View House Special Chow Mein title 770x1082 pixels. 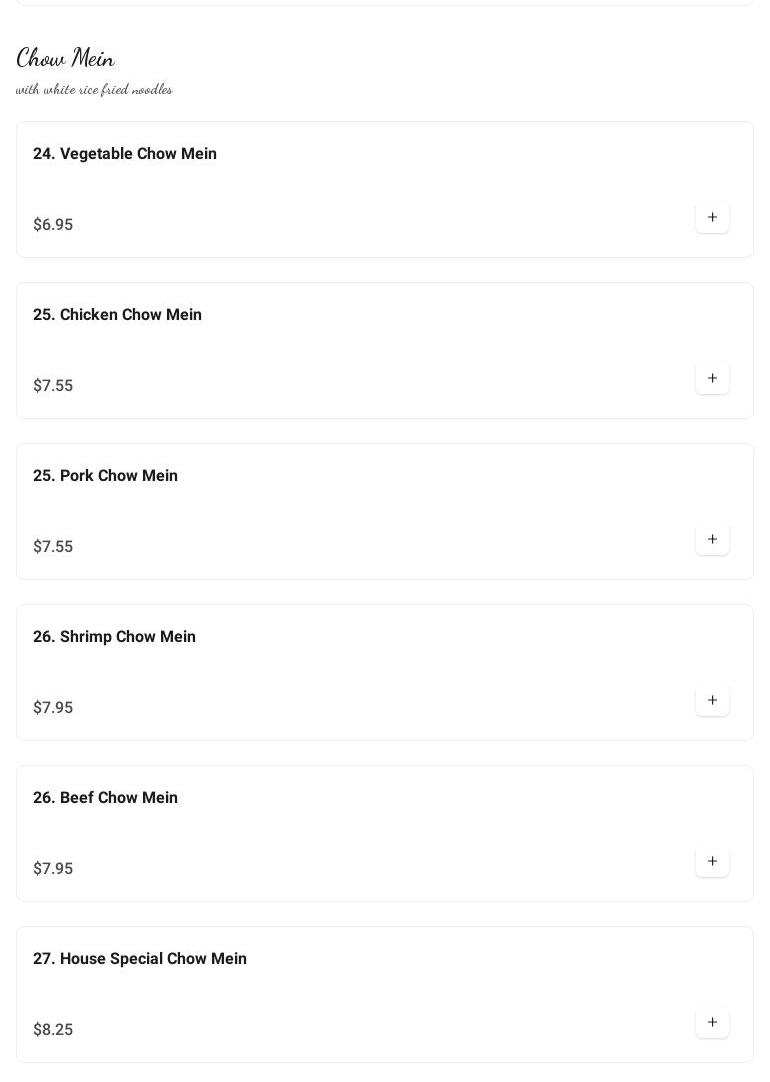tap(139, 959)
